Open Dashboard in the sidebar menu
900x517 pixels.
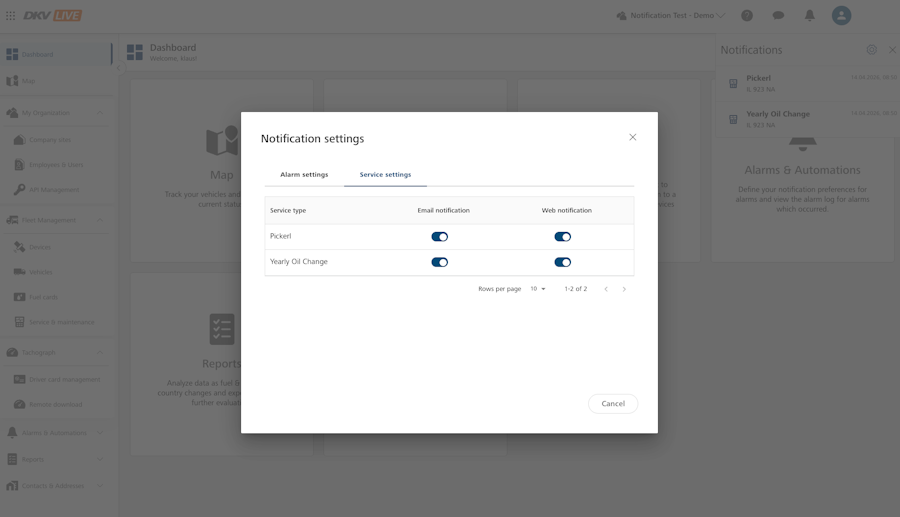click(x=56, y=55)
